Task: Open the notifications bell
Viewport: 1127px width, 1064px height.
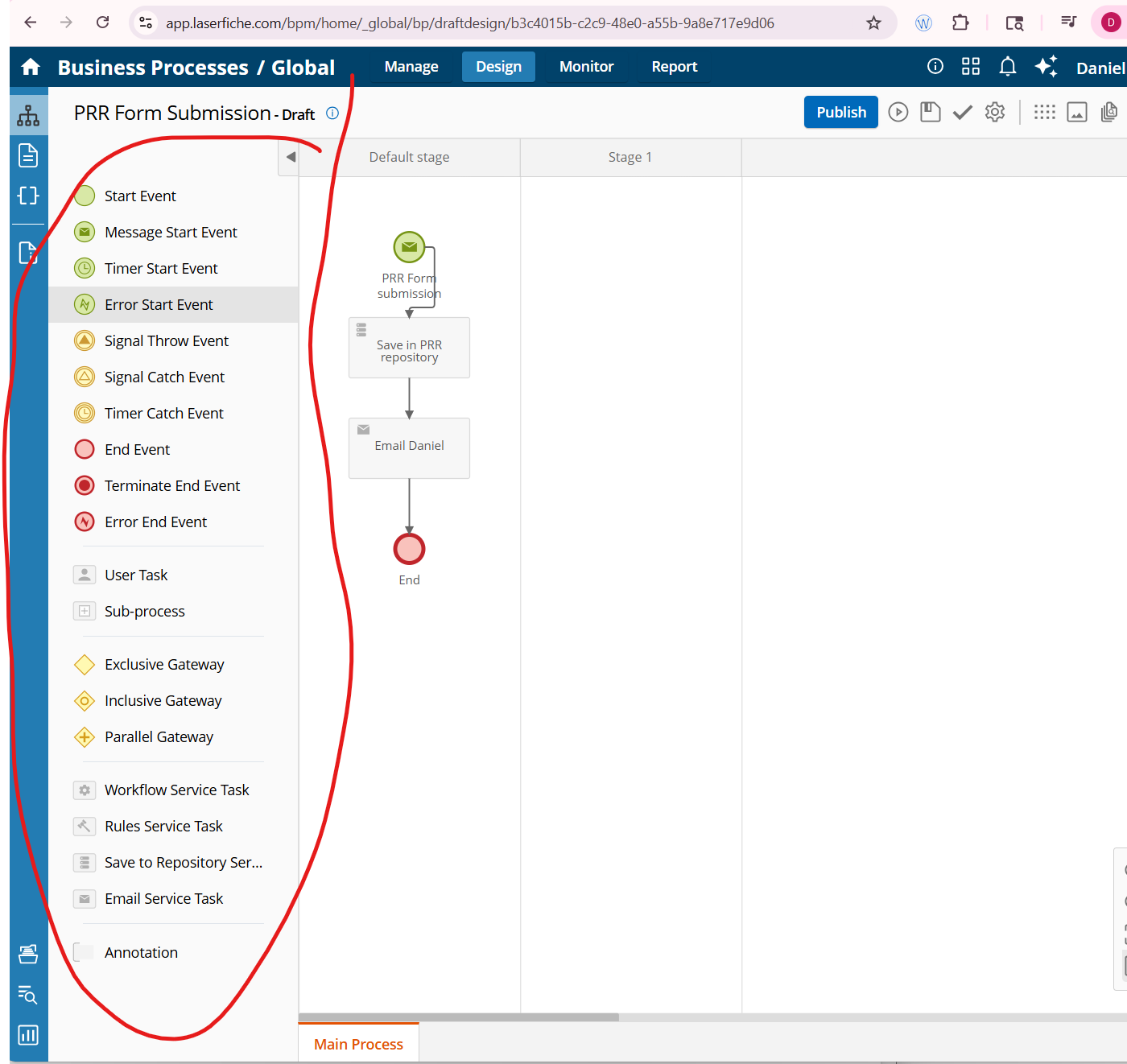Action: (1007, 66)
